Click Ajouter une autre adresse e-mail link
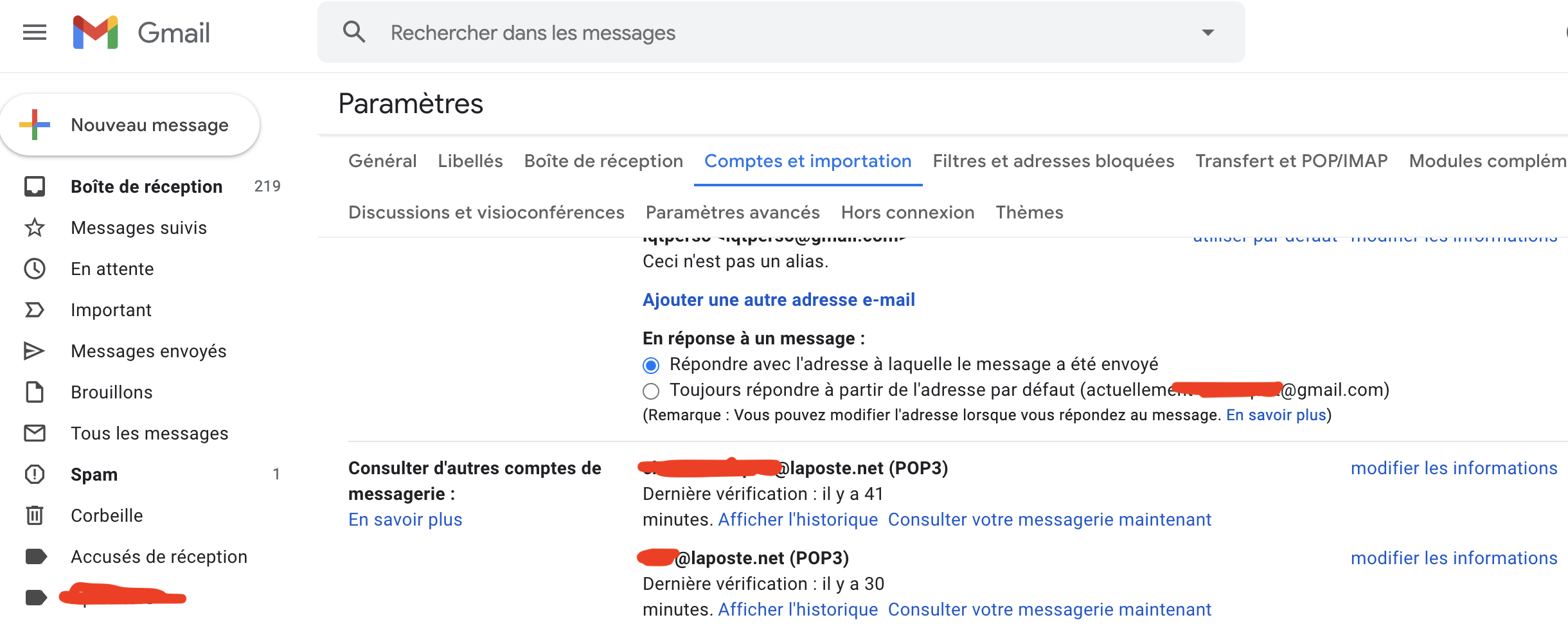 click(778, 299)
